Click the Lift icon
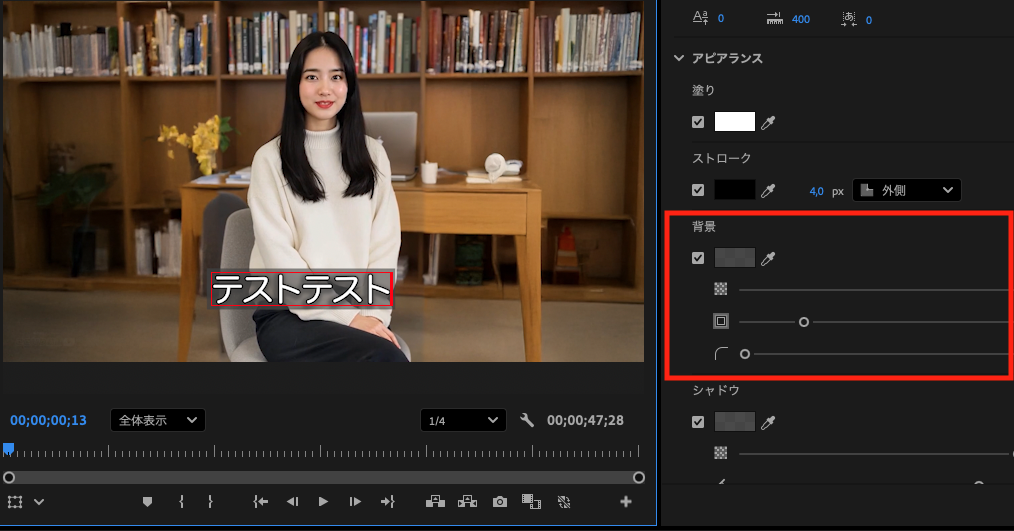This screenshot has width=1014, height=531. pos(435,502)
